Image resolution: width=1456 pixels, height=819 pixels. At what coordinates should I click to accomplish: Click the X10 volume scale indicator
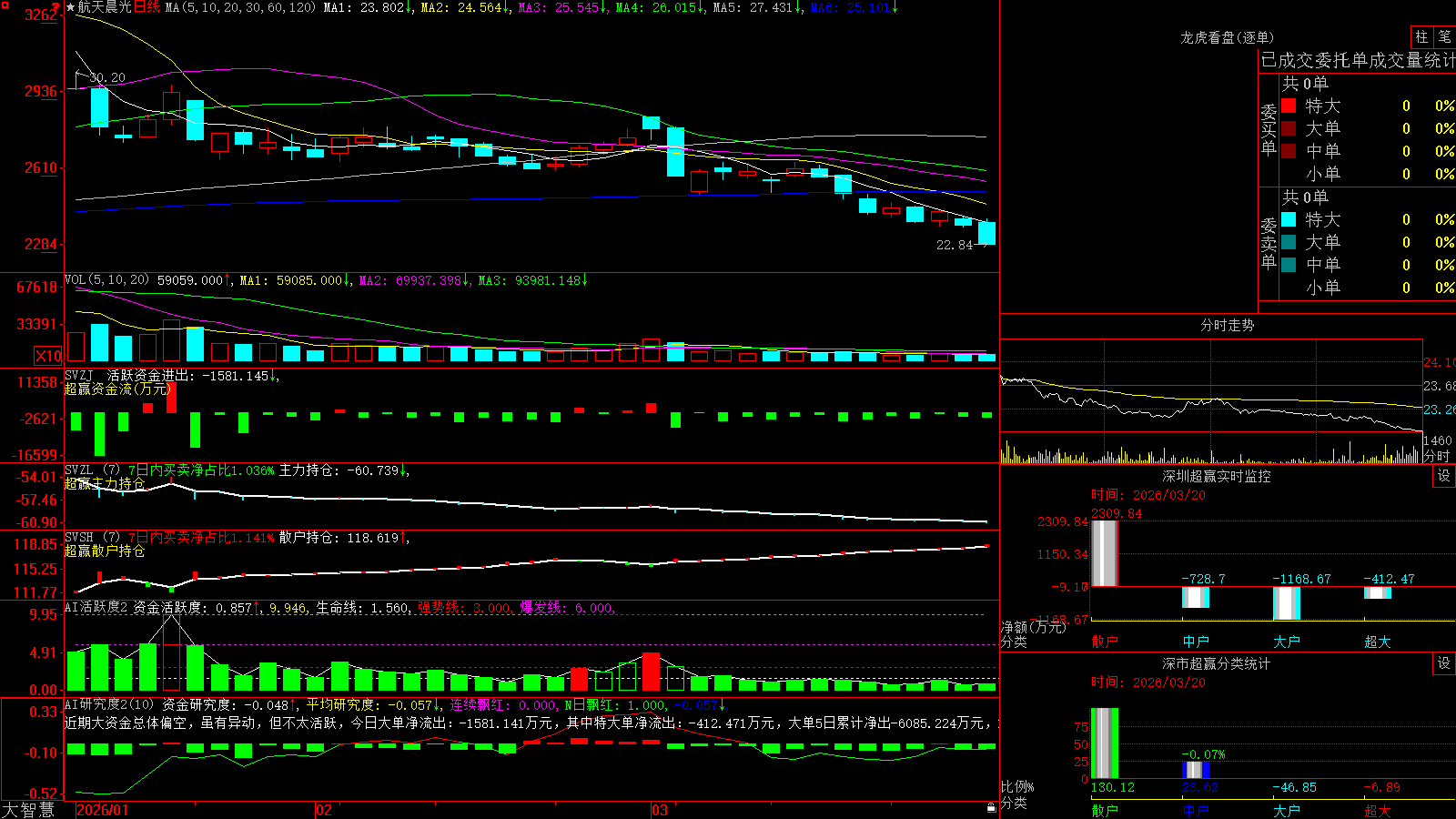pos(48,356)
